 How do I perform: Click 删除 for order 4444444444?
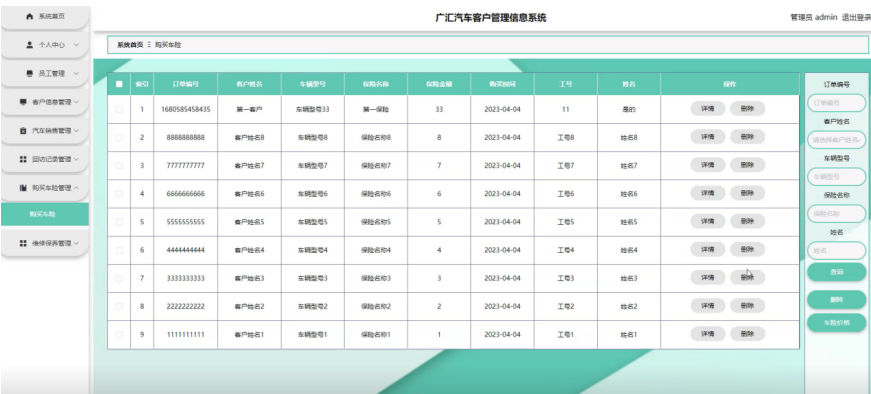coord(747,250)
